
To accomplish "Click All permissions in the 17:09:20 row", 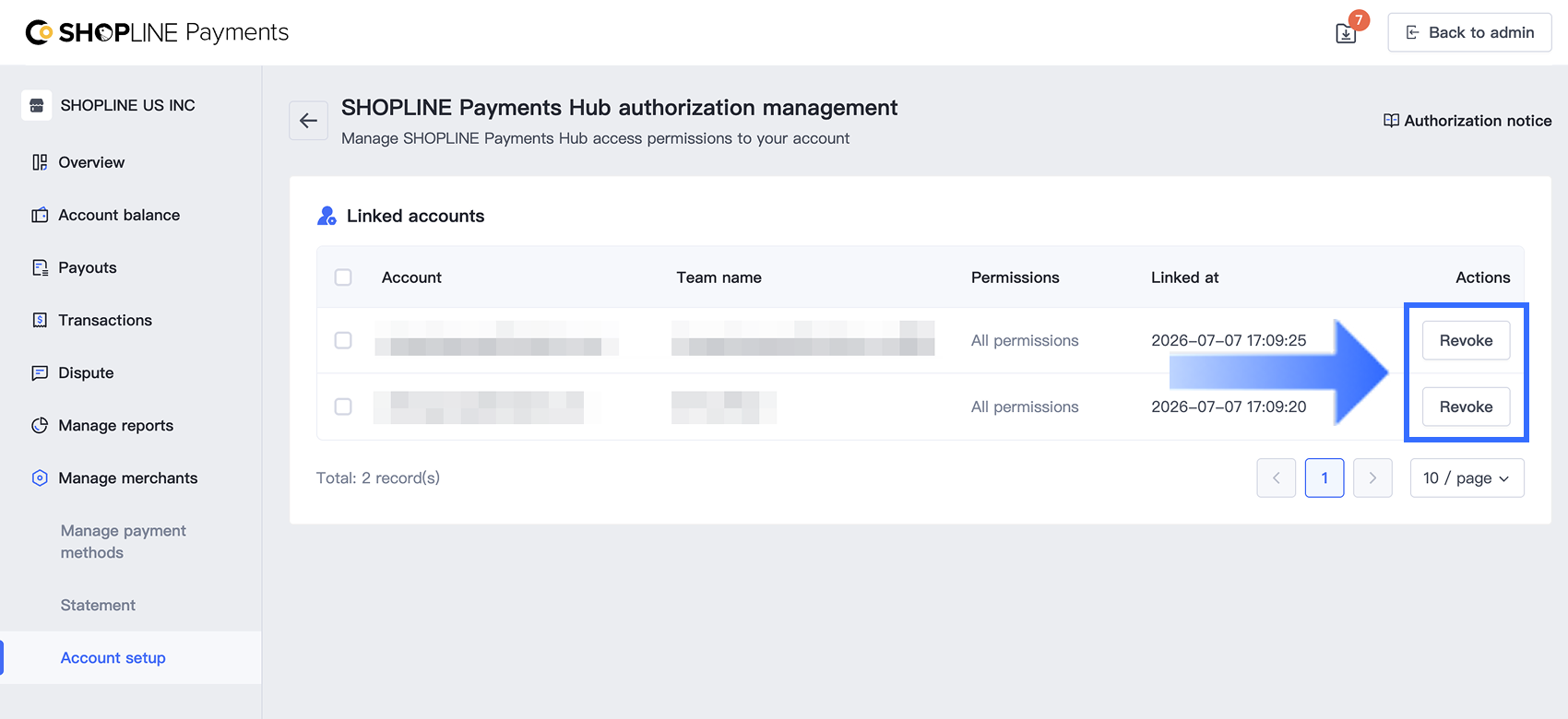I will (1025, 407).
